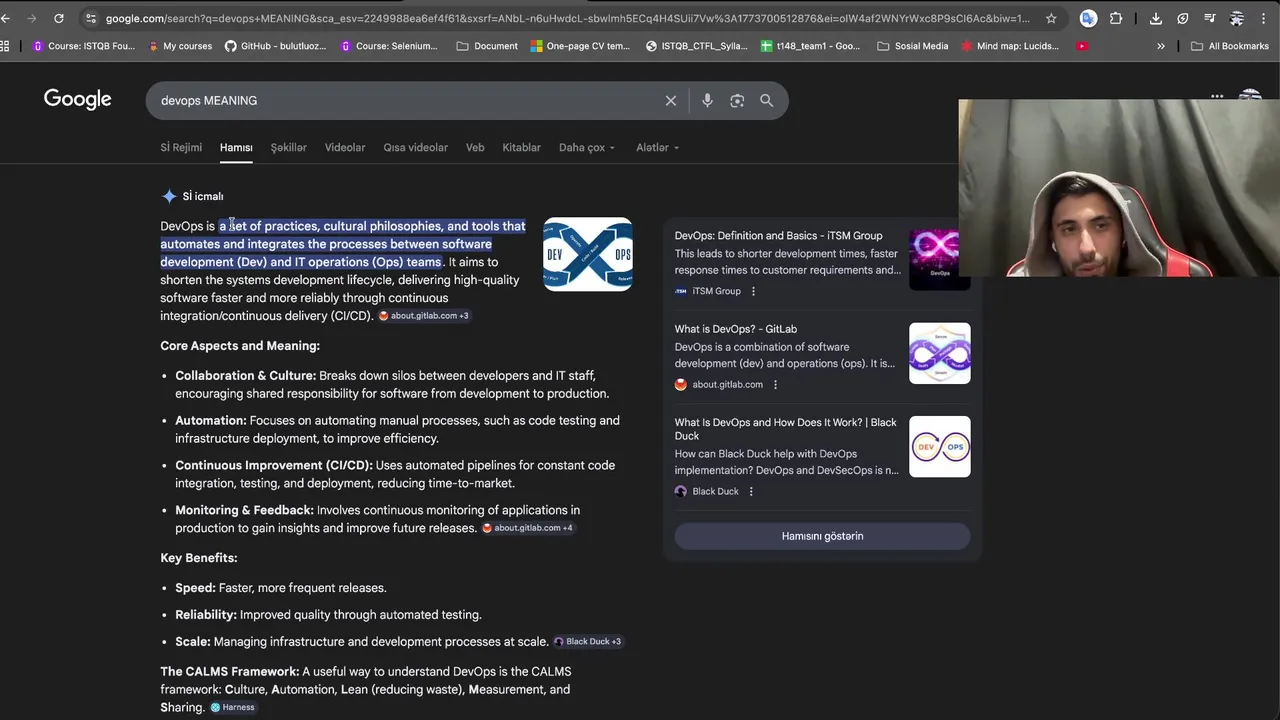Screen dimensions: 1280x720
Task: Open media controls icon in toolbar
Action: click(x=1210, y=18)
